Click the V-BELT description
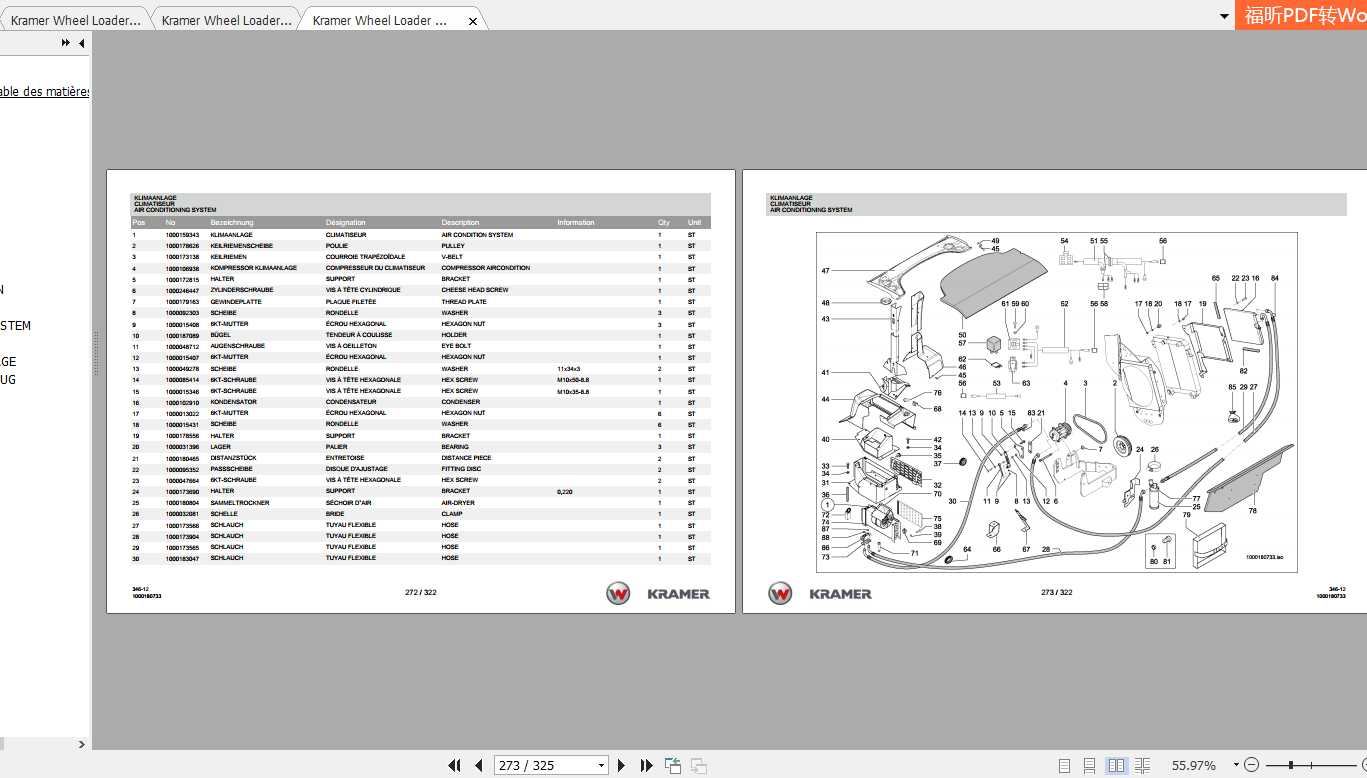Screen dimensions: 1367x778 [452, 257]
